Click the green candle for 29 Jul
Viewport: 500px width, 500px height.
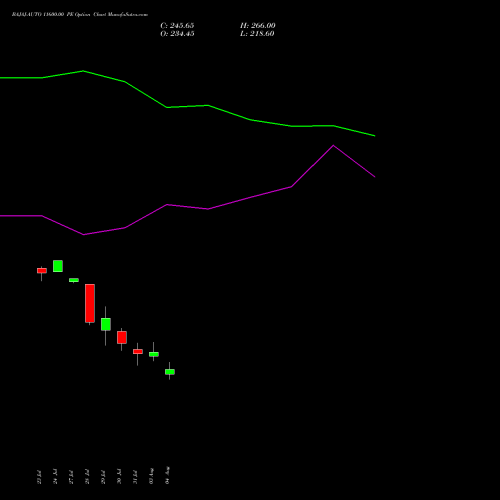(106, 324)
